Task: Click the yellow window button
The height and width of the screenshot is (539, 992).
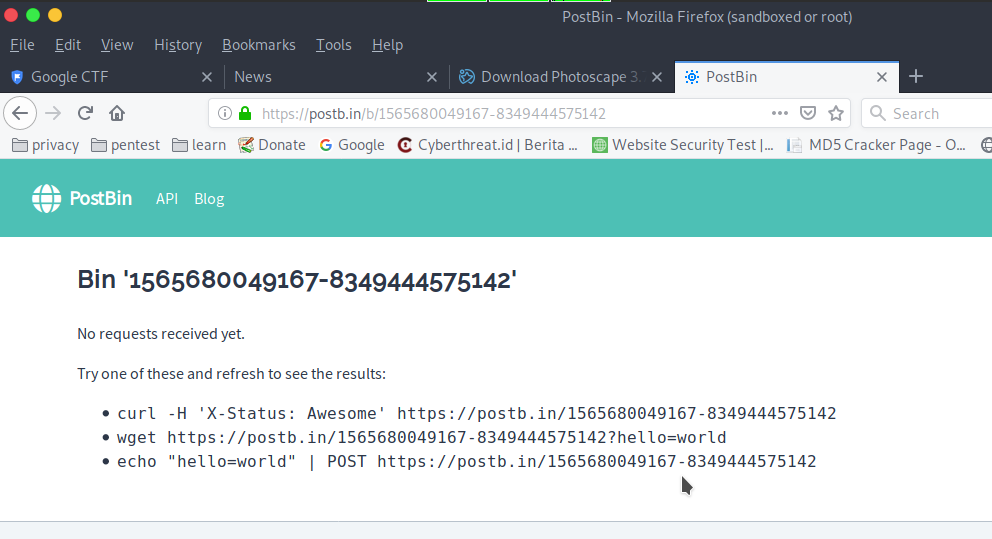Action: tap(55, 15)
